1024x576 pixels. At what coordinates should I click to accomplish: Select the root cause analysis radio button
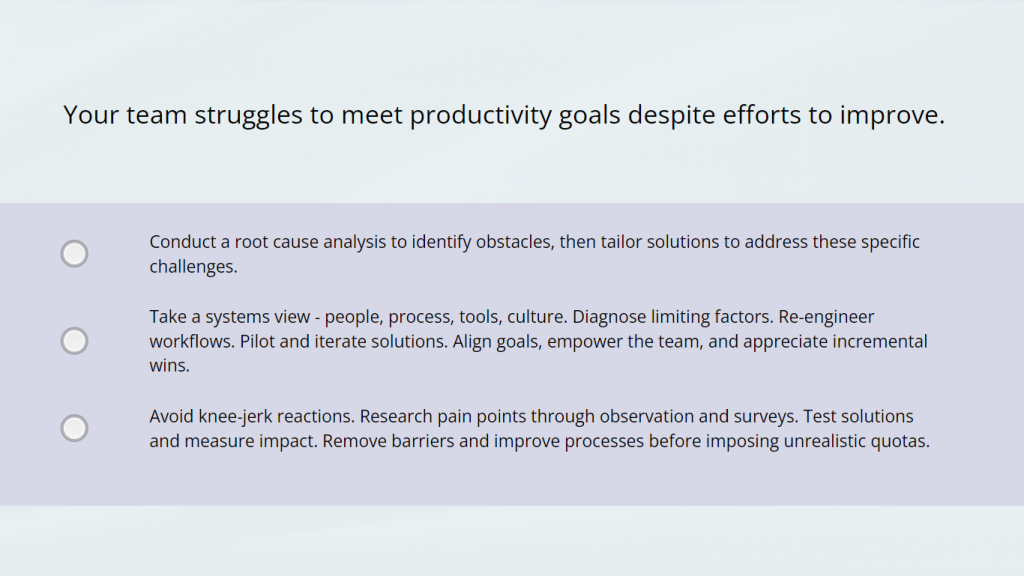pos(75,254)
